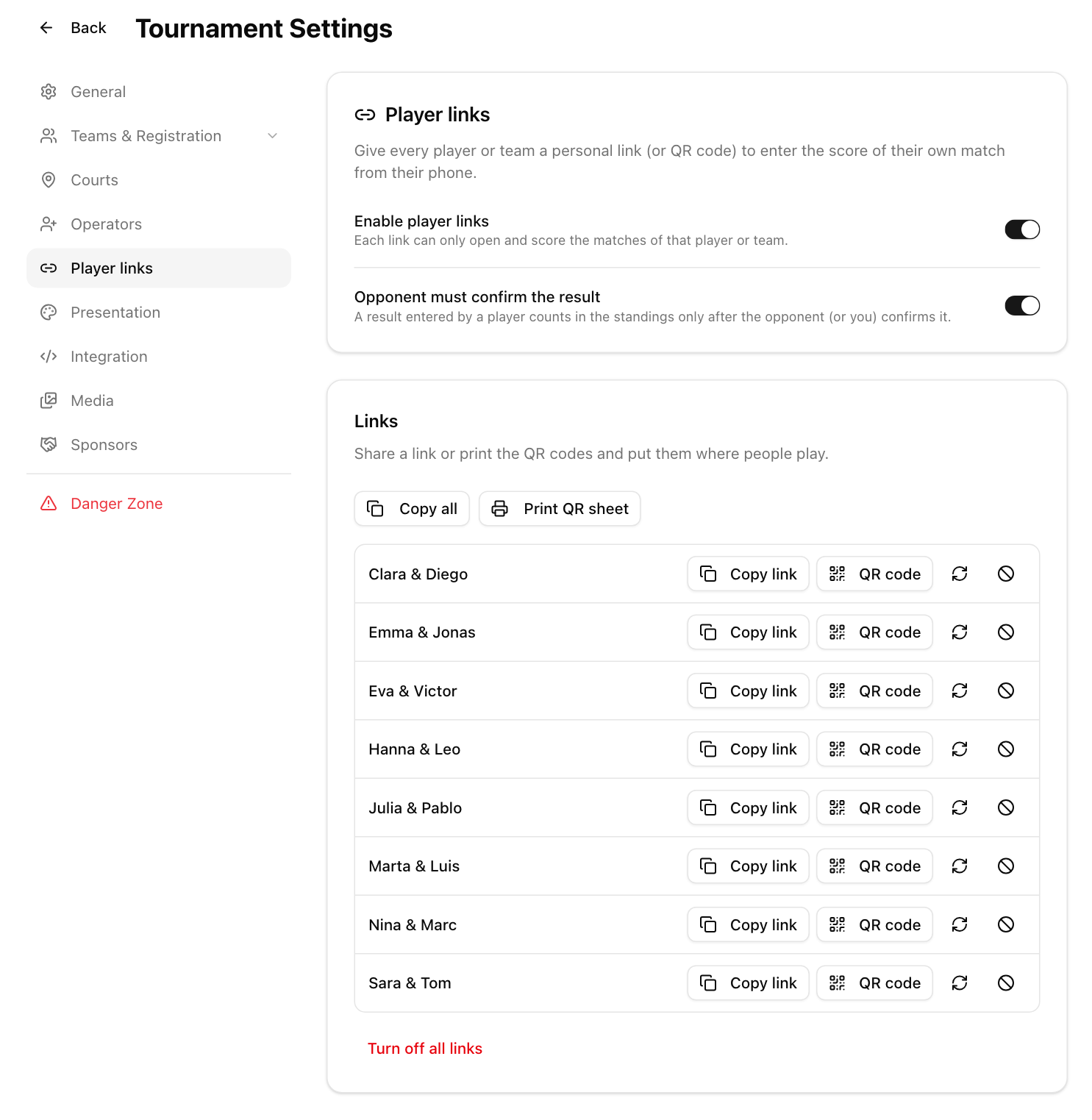Regenerate the link for Sara & Tom
The image size is (1092, 1120).
point(960,983)
